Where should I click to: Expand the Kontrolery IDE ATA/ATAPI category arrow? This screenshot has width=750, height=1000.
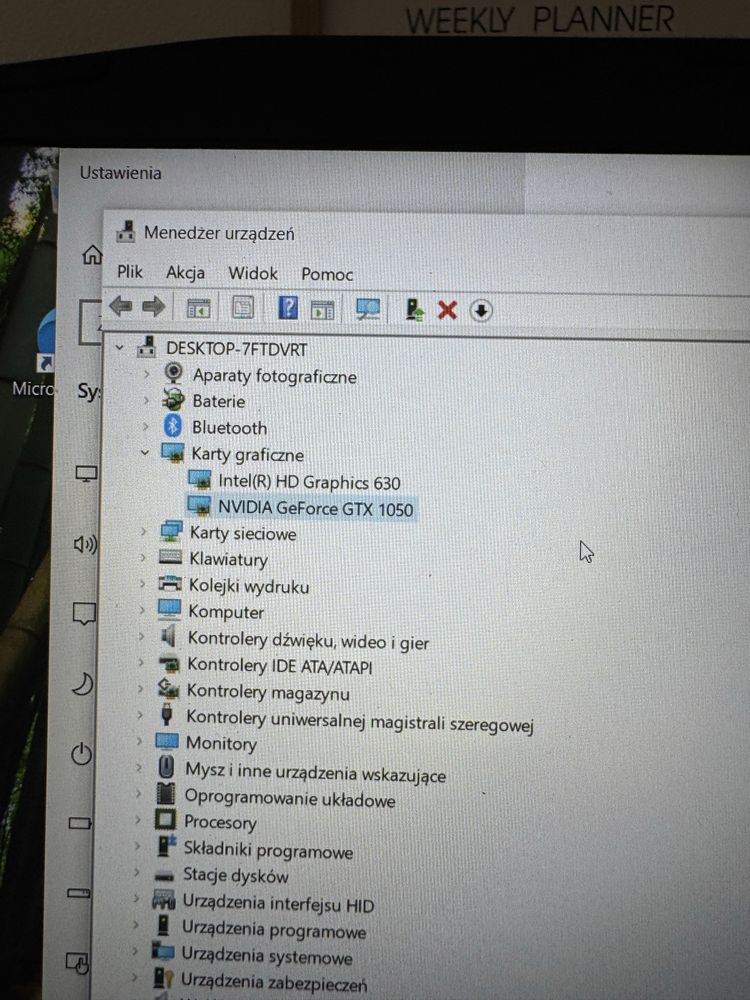point(141,662)
